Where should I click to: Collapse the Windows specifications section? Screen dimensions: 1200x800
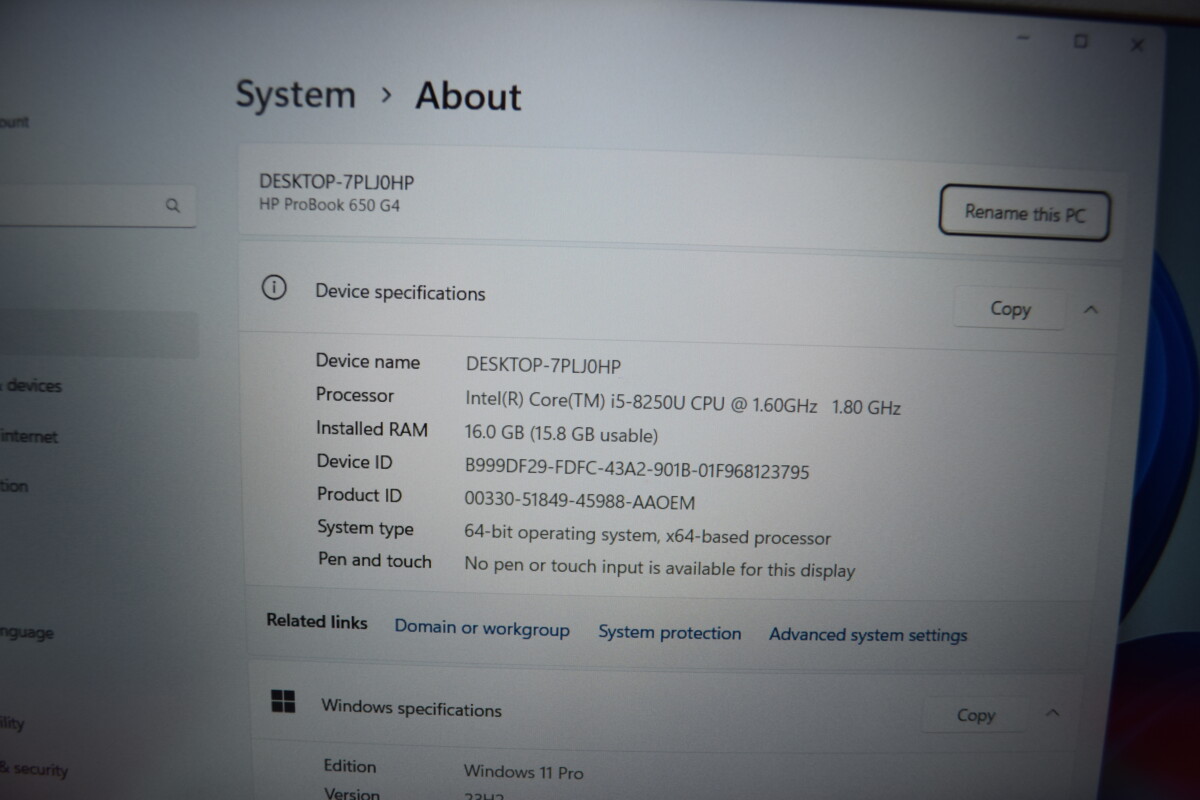point(1052,714)
